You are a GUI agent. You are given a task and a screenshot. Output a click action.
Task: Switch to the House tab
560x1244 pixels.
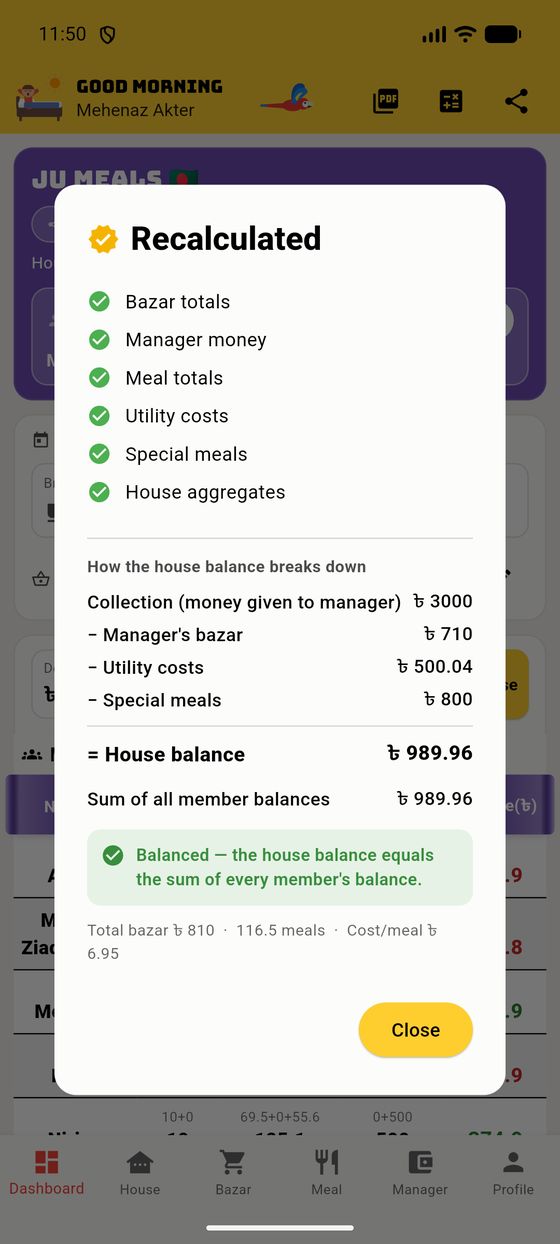(x=140, y=1173)
